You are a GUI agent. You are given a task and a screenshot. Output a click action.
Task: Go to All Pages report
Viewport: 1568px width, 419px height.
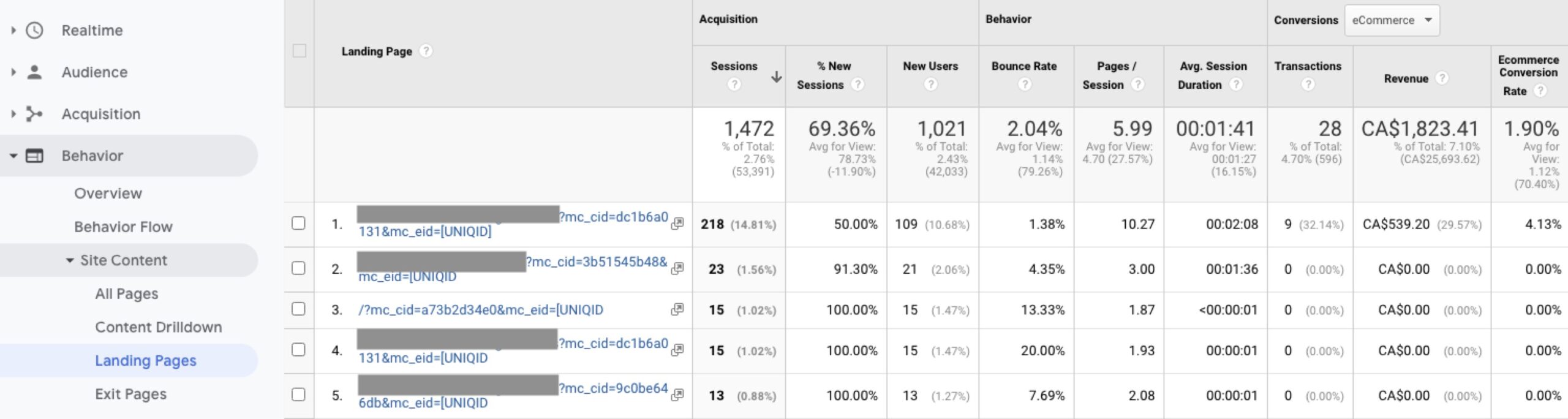point(126,294)
